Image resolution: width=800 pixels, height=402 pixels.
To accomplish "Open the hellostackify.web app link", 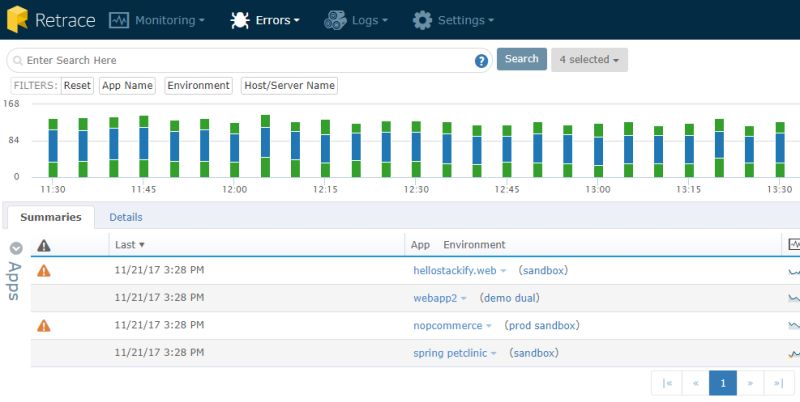I will click(x=455, y=270).
